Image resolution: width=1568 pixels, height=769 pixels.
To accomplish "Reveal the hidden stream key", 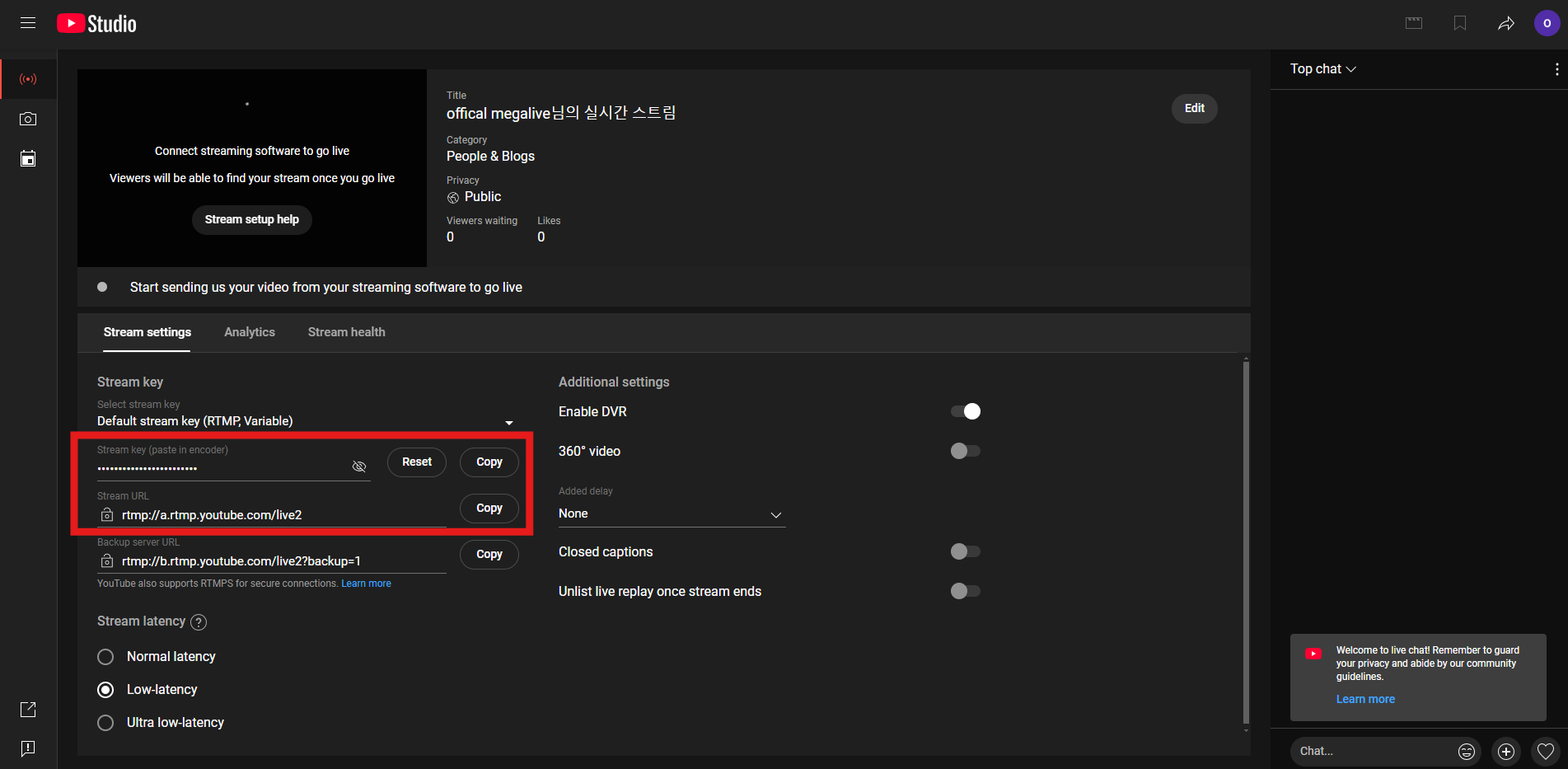I will (359, 467).
